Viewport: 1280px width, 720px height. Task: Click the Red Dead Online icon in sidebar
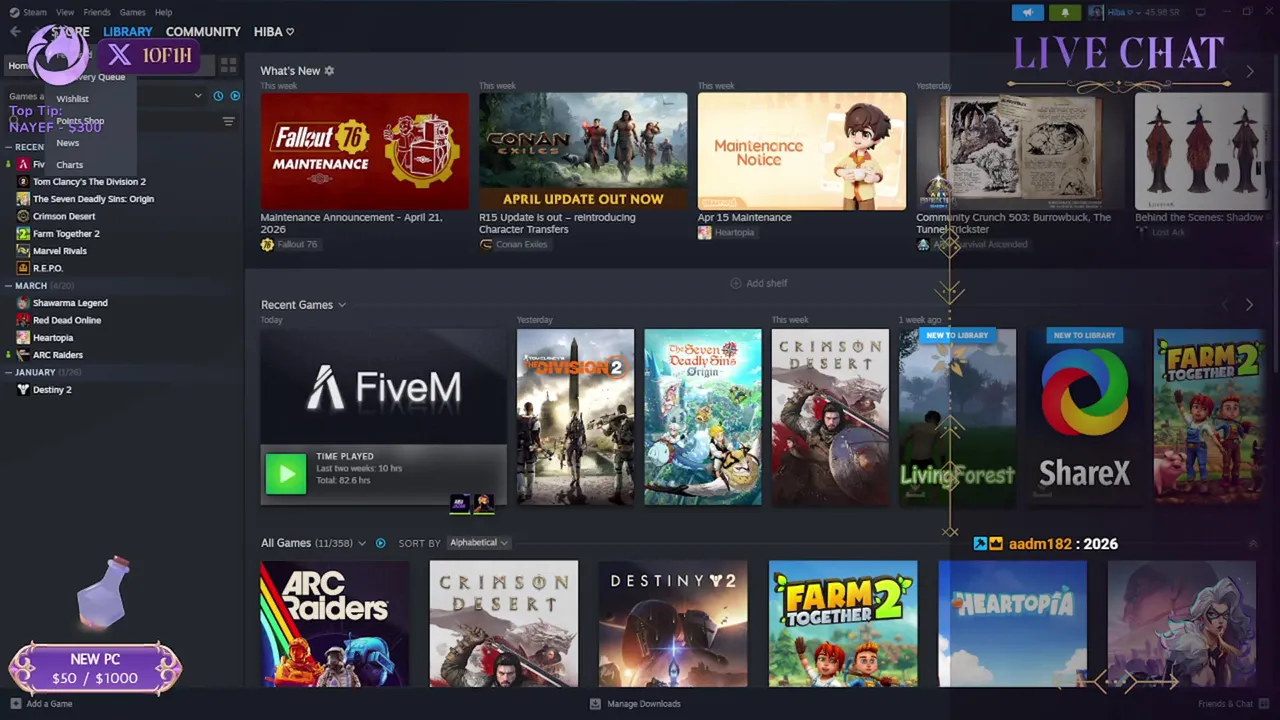(x=23, y=320)
